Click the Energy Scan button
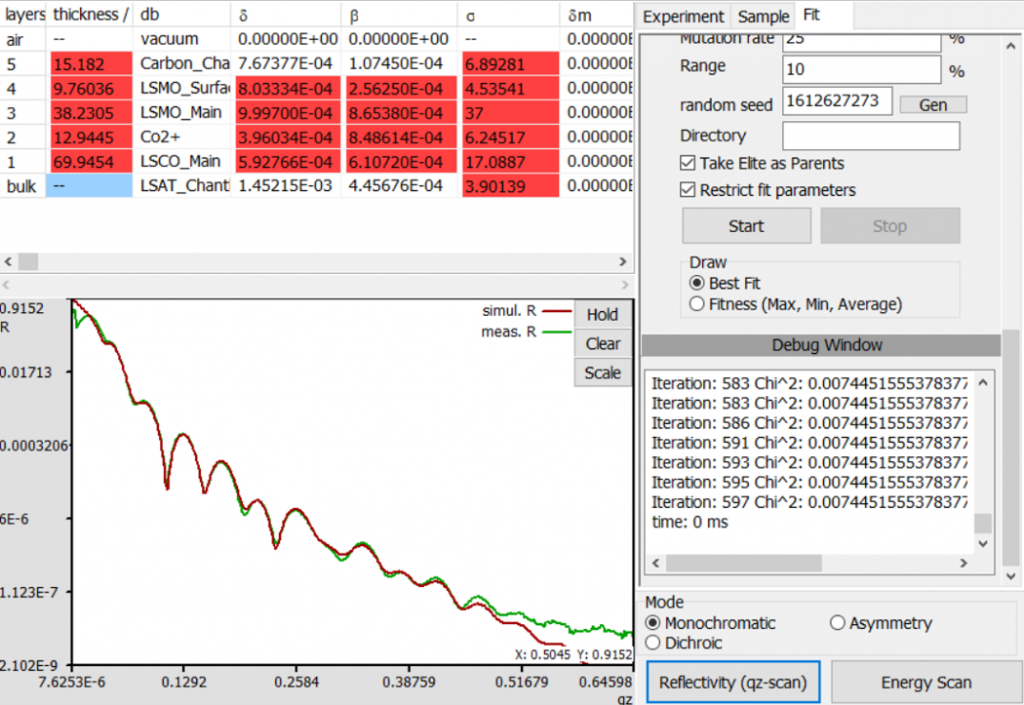 click(x=926, y=683)
